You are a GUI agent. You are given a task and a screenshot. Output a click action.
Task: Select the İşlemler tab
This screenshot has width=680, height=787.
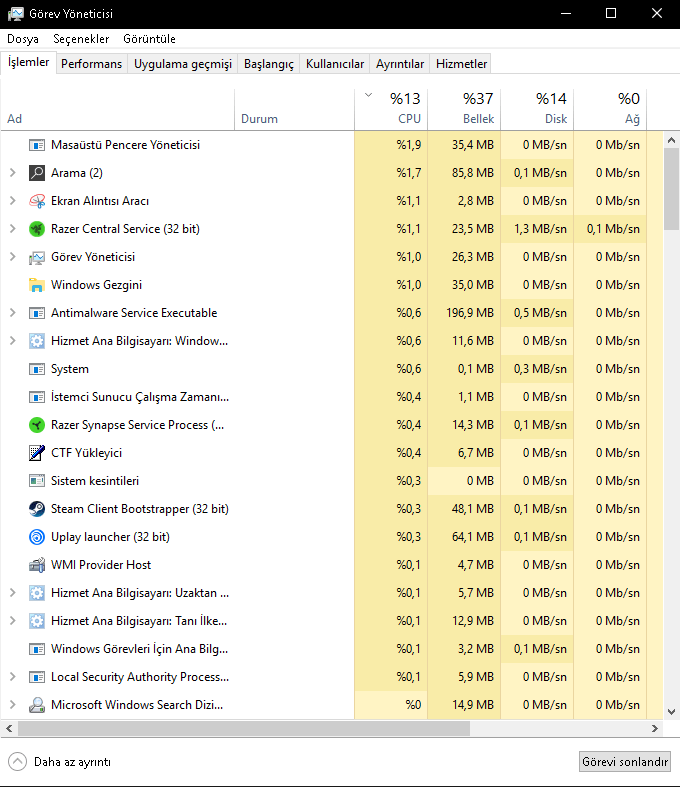pos(29,62)
